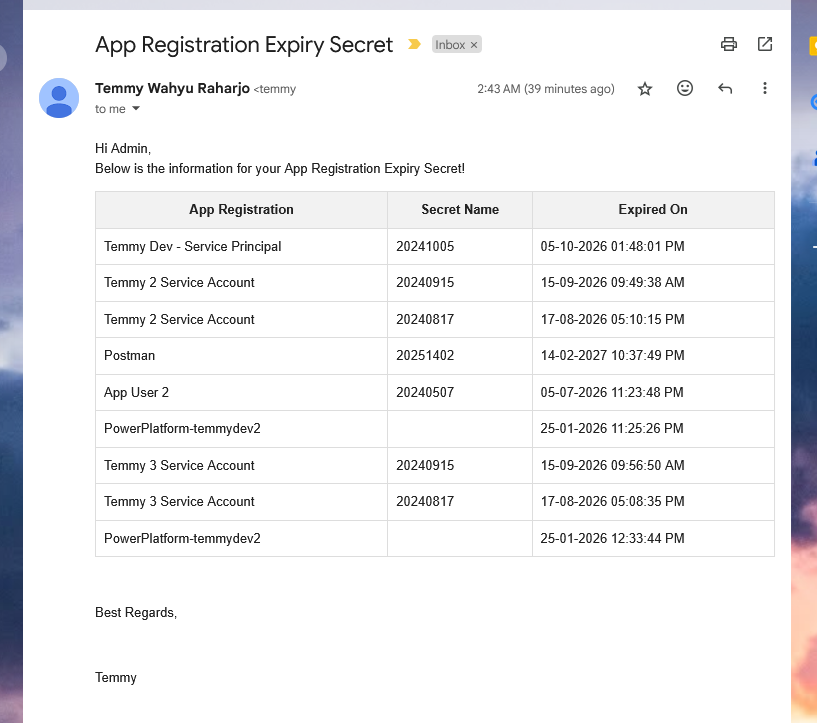817x723 pixels.
Task: Reply using the arrow icon
Action: point(725,89)
